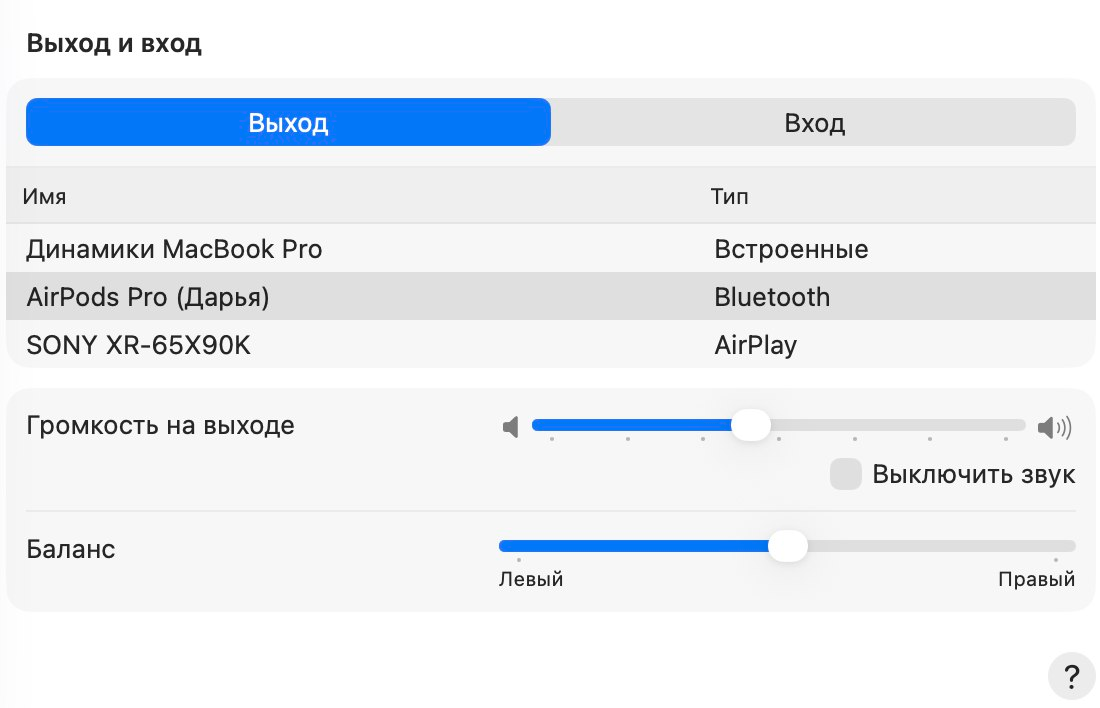Choose SONY XR-65X90K AirPlay device
The width and height of the screenshot is (1100, 708).
click(138, 346)
